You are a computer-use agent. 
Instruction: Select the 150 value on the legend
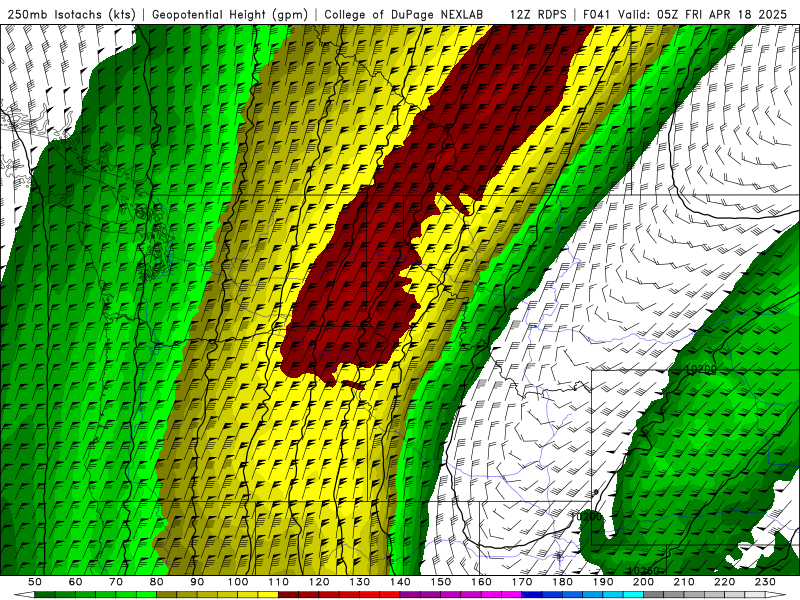tap(441, 582)
